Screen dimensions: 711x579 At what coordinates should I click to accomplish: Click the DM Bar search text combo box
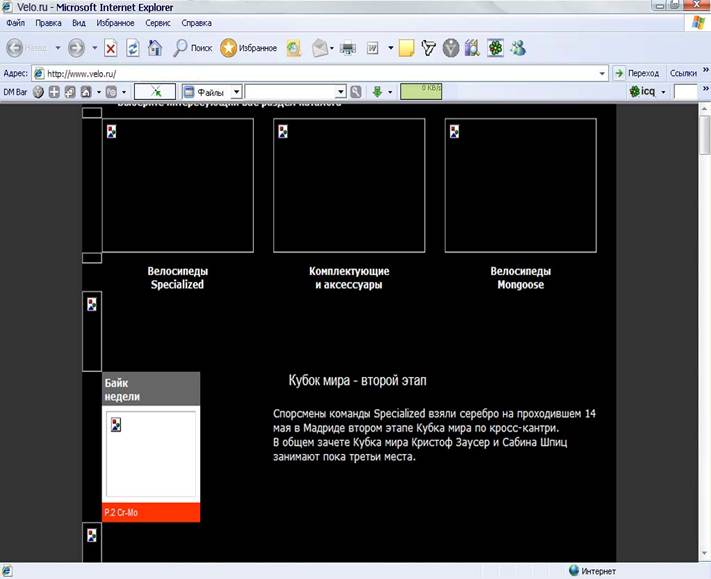click(296, 92)
